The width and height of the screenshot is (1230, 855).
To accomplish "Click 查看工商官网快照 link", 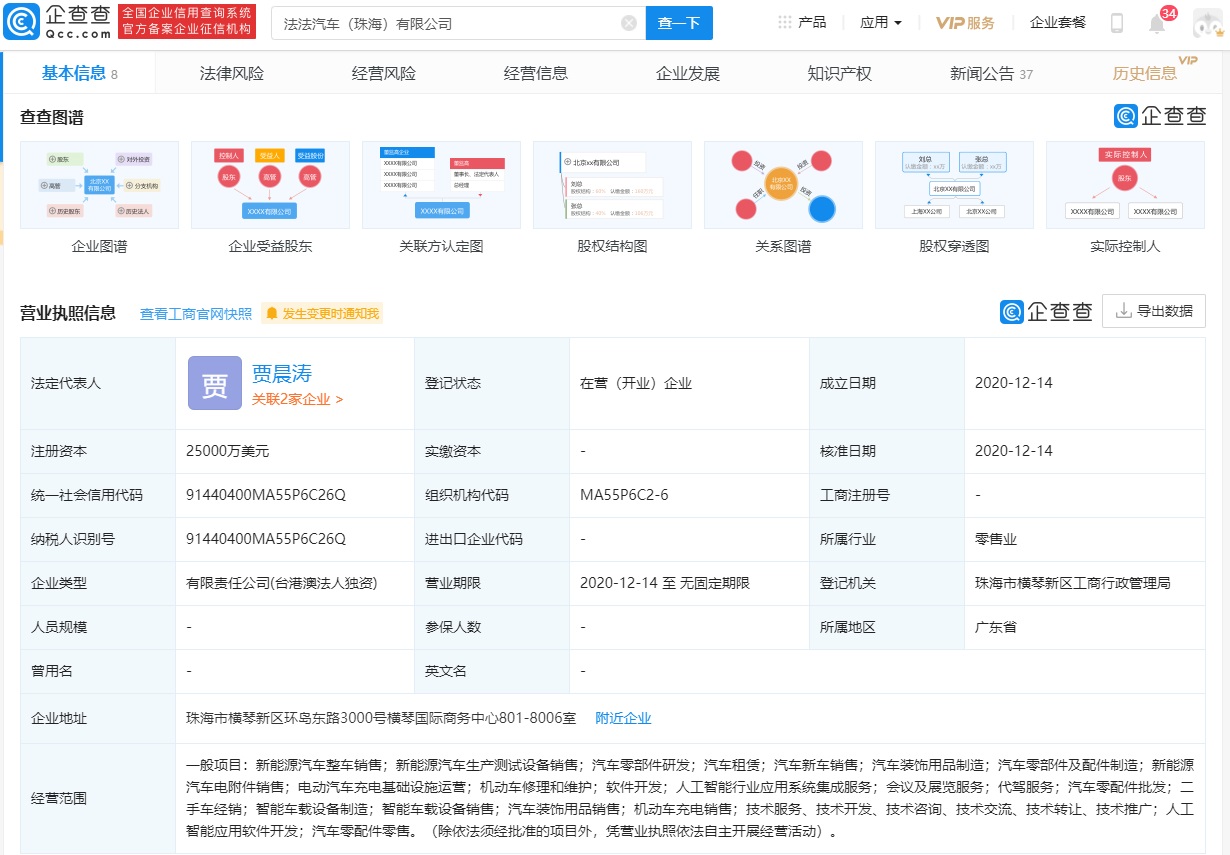I will click(196, 314).
